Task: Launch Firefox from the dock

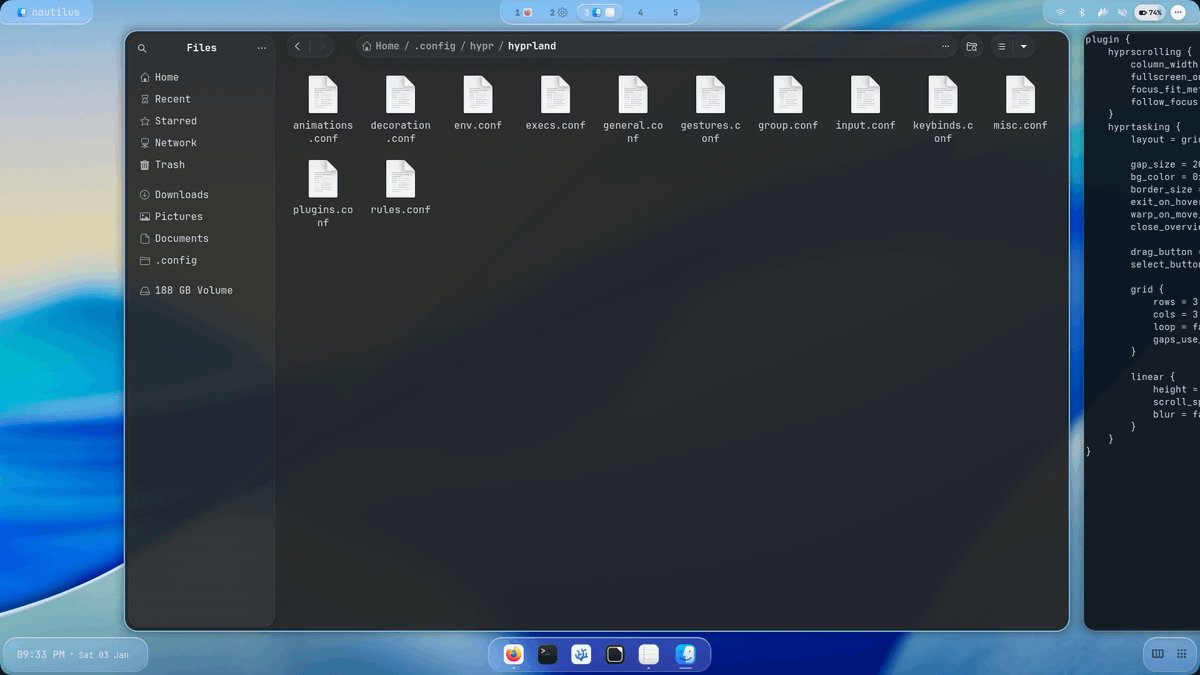Action: 514,654
